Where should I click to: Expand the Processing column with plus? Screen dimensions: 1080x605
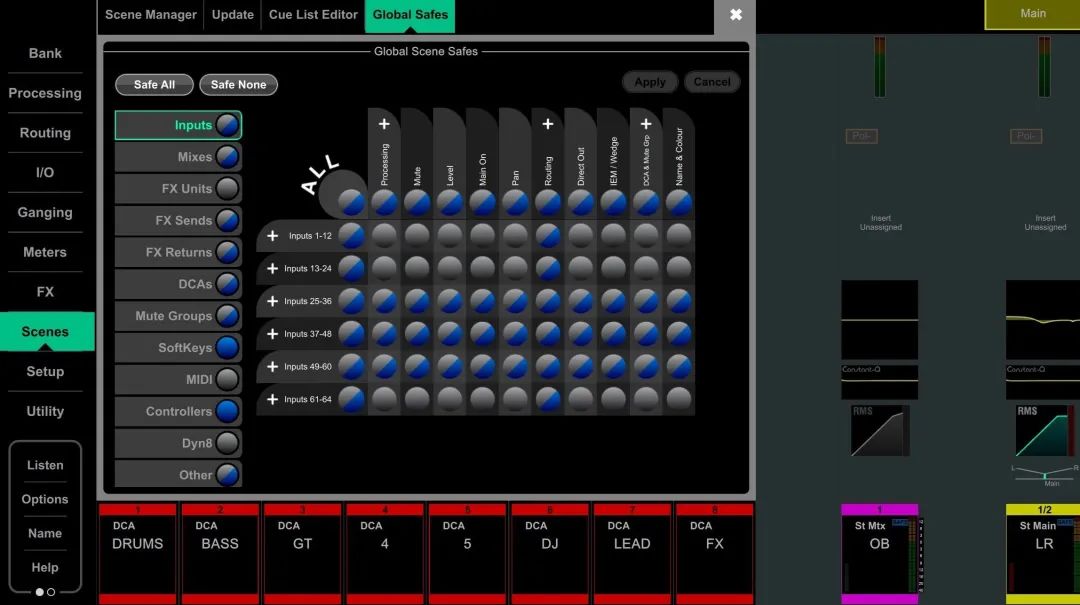[x=384, y=125]
